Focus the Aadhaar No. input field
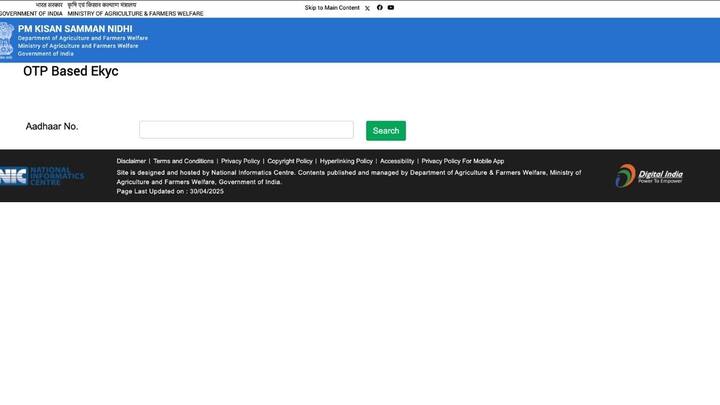Screen dimensions: 720x405 246,129
